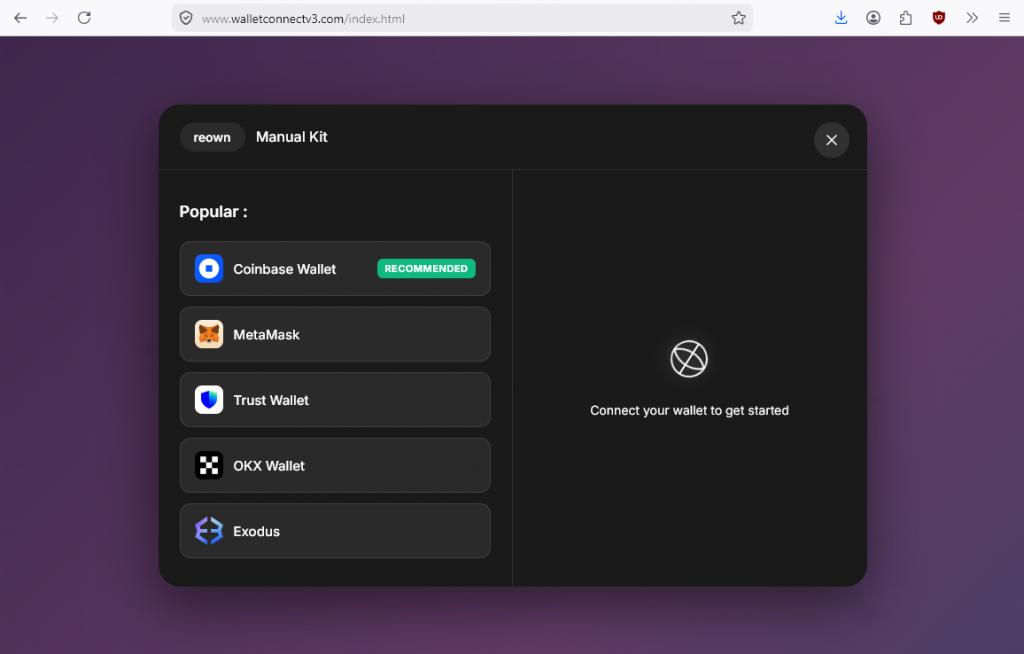Expand the toolbar overflow chevron
Image resolution: width=1024 pixels, height=654 pixels.
971,17
